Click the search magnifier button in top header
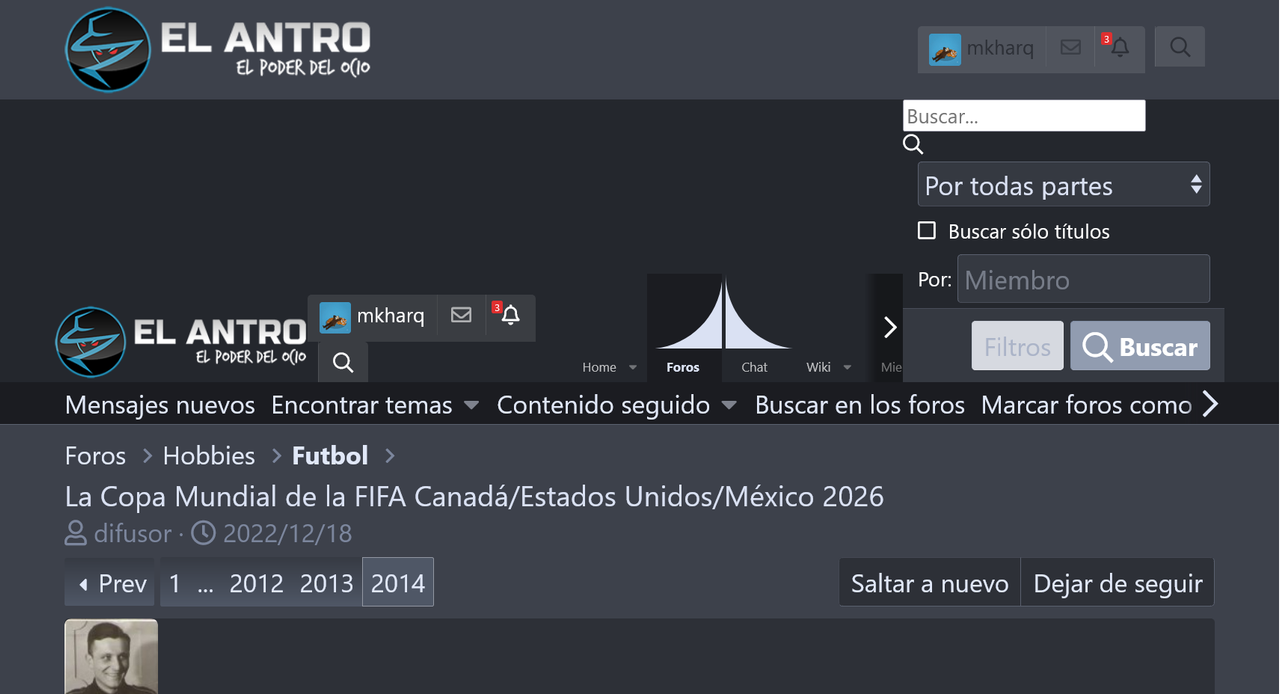Viewport: 1280px width, 694px height. (1180, 47)
